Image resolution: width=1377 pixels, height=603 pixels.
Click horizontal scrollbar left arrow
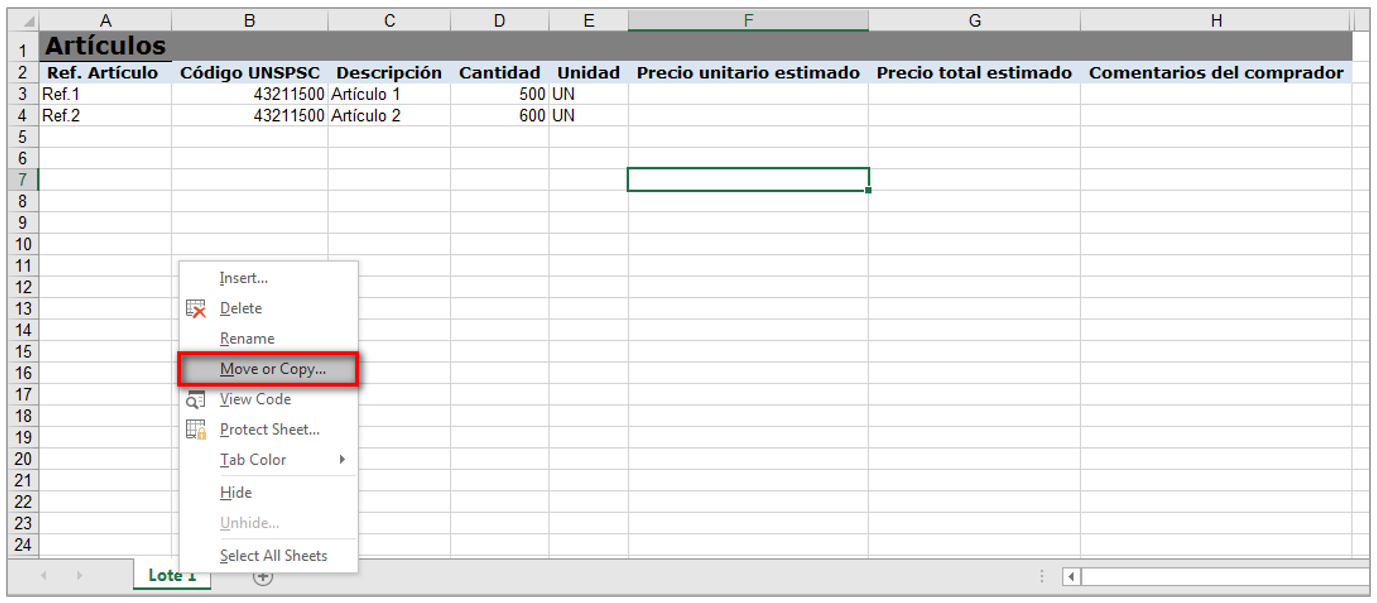coord(1071,576)
